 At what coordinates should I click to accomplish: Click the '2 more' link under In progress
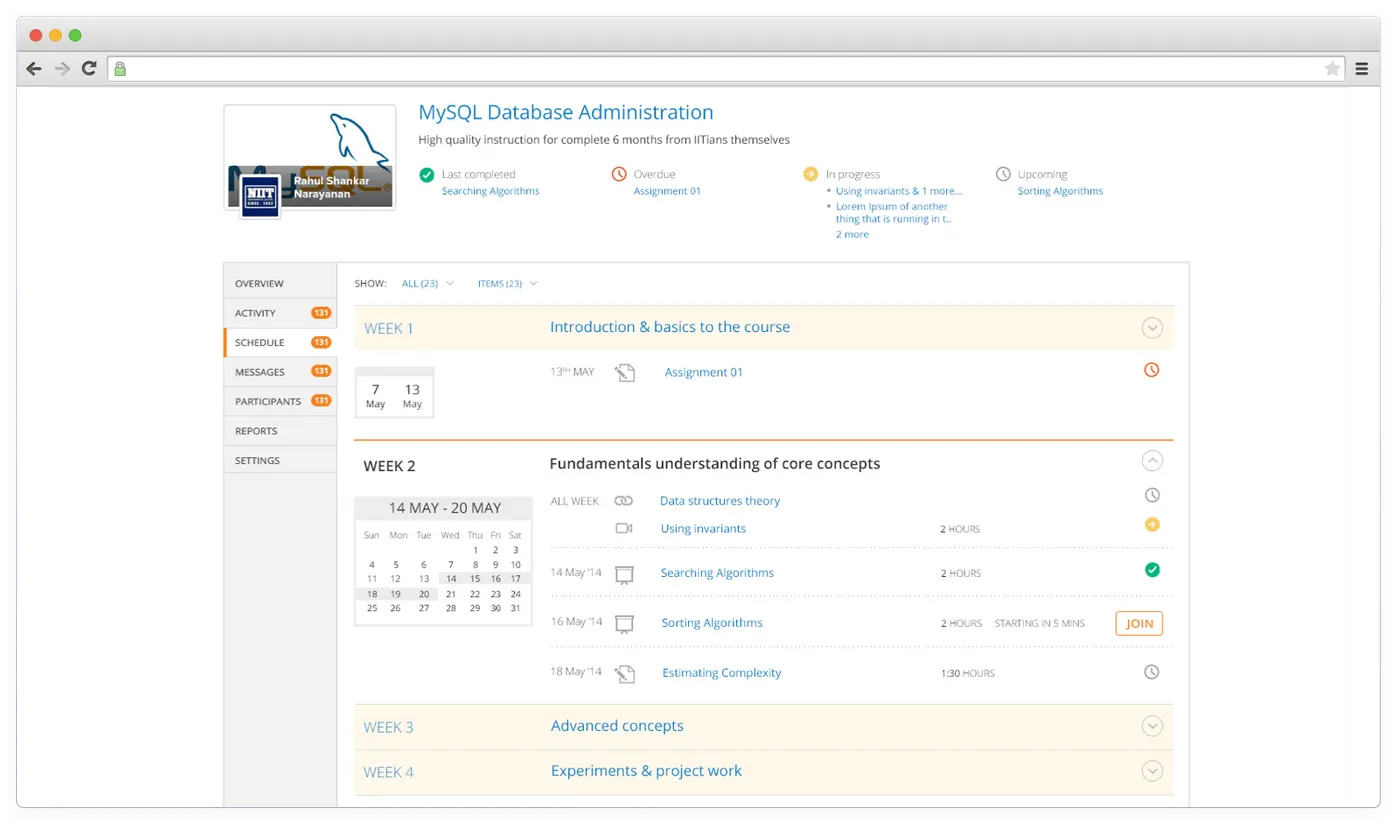point(852,235)
